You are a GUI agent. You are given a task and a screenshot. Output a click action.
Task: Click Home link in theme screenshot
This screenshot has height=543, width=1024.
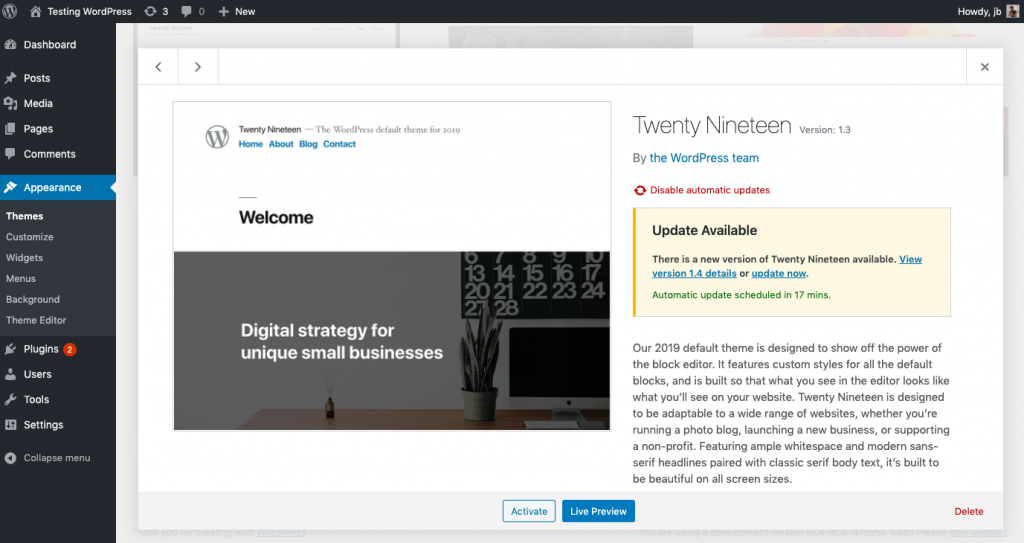(x=251, y=144)
